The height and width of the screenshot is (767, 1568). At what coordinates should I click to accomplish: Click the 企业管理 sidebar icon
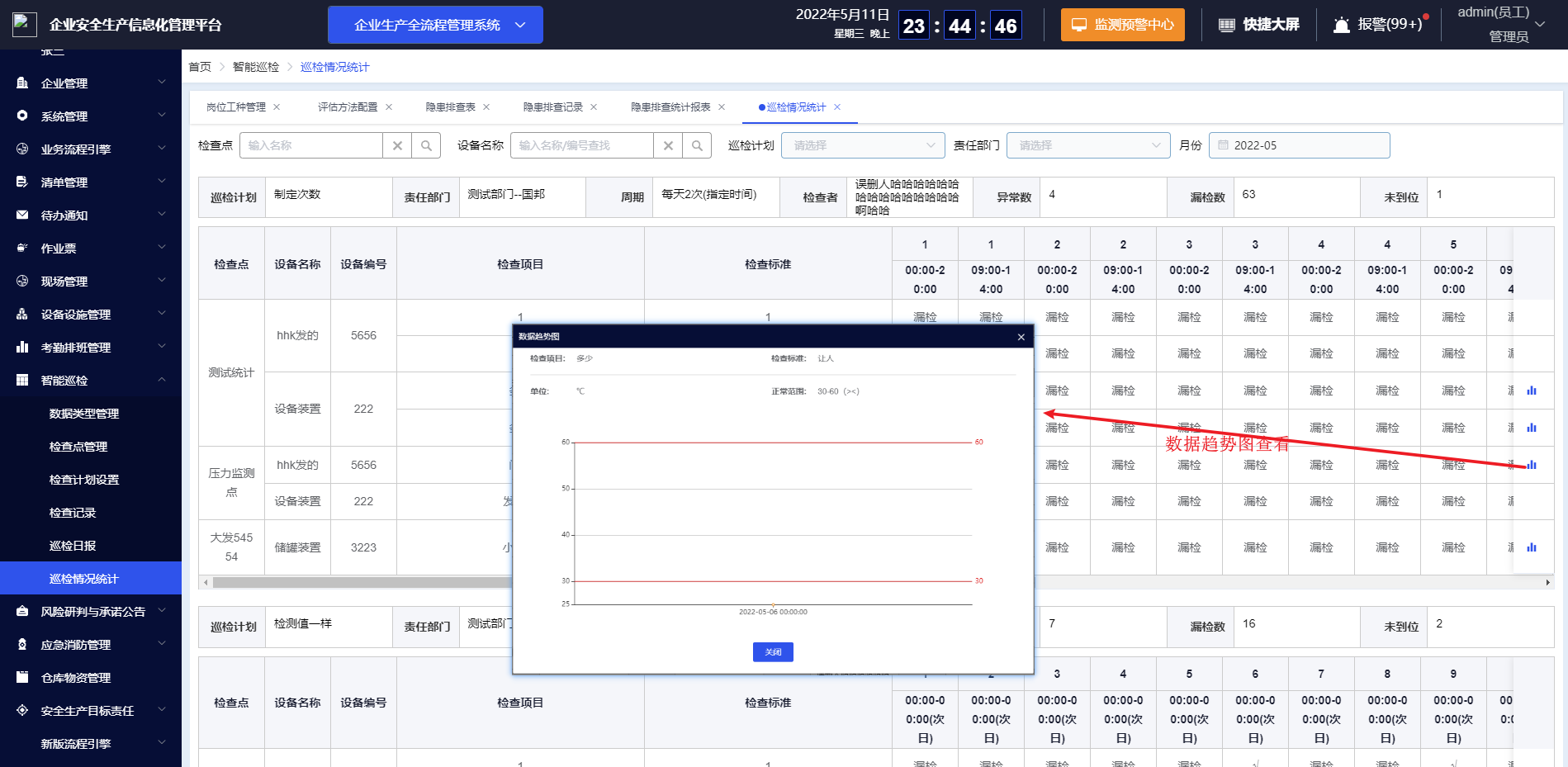[x=22, y=83]
